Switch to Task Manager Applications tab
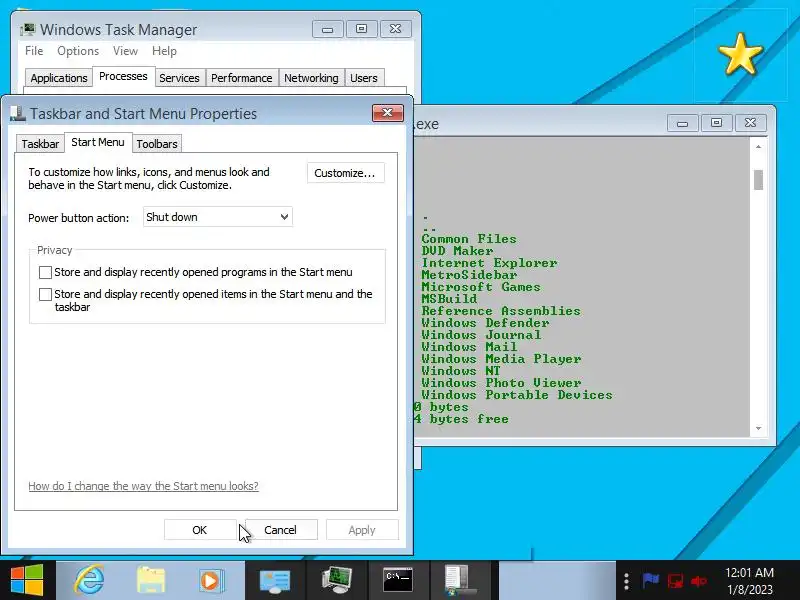The image size is (800, 600). tap(59, 78)
